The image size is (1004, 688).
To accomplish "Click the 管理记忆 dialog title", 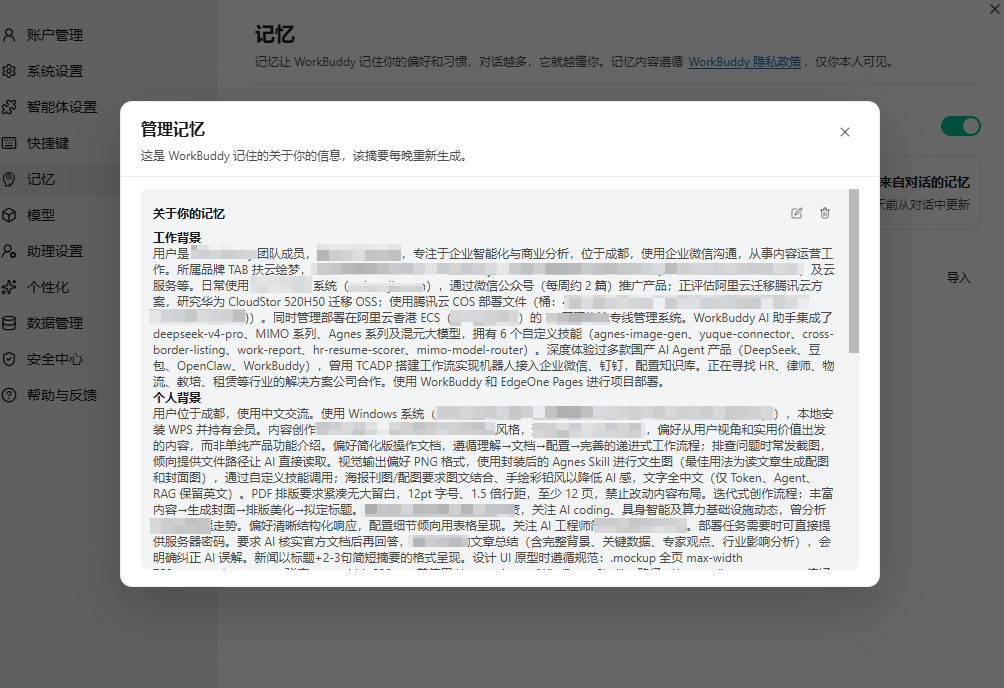I will click(x=173, y=129).
